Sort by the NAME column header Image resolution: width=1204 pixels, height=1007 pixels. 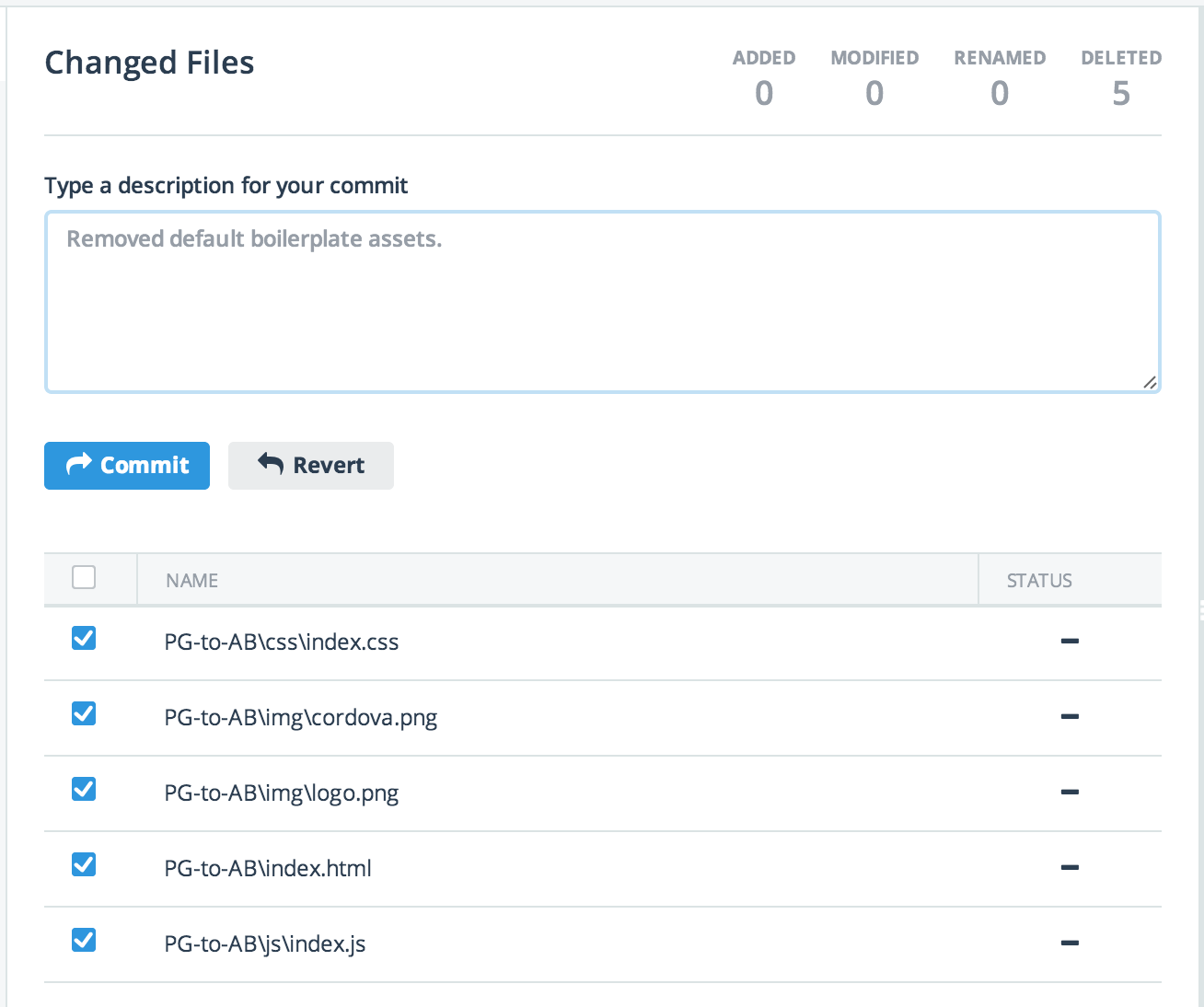pyautogui.click(x=192, y=581)
